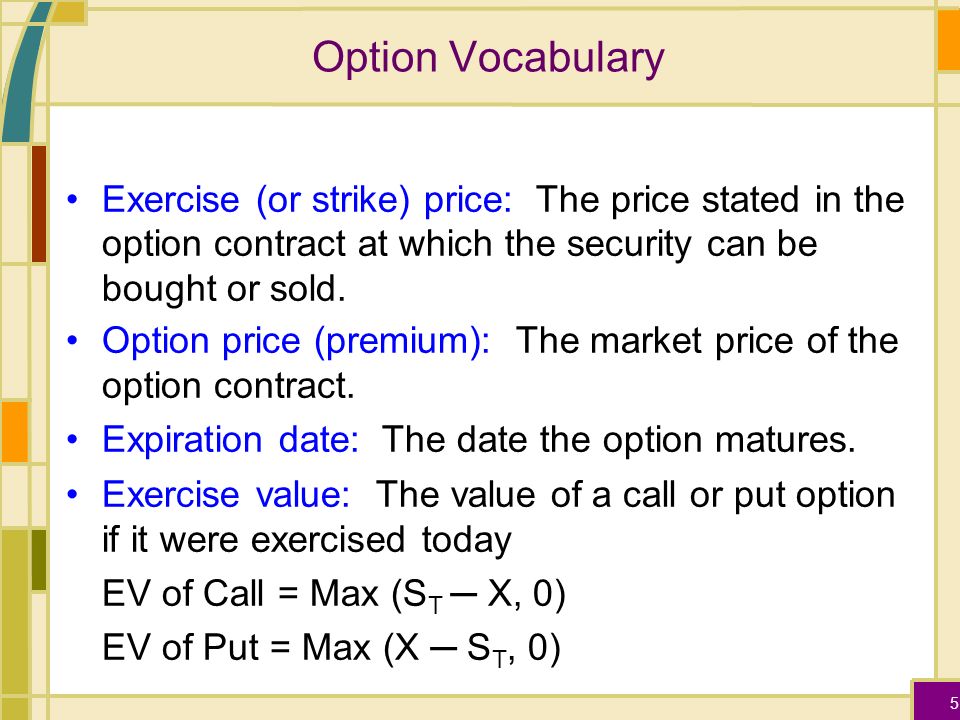Click the purple slide number box
The height and width of the screenshot is (720, 960).
pyautogui.click(x=937, y=701)
